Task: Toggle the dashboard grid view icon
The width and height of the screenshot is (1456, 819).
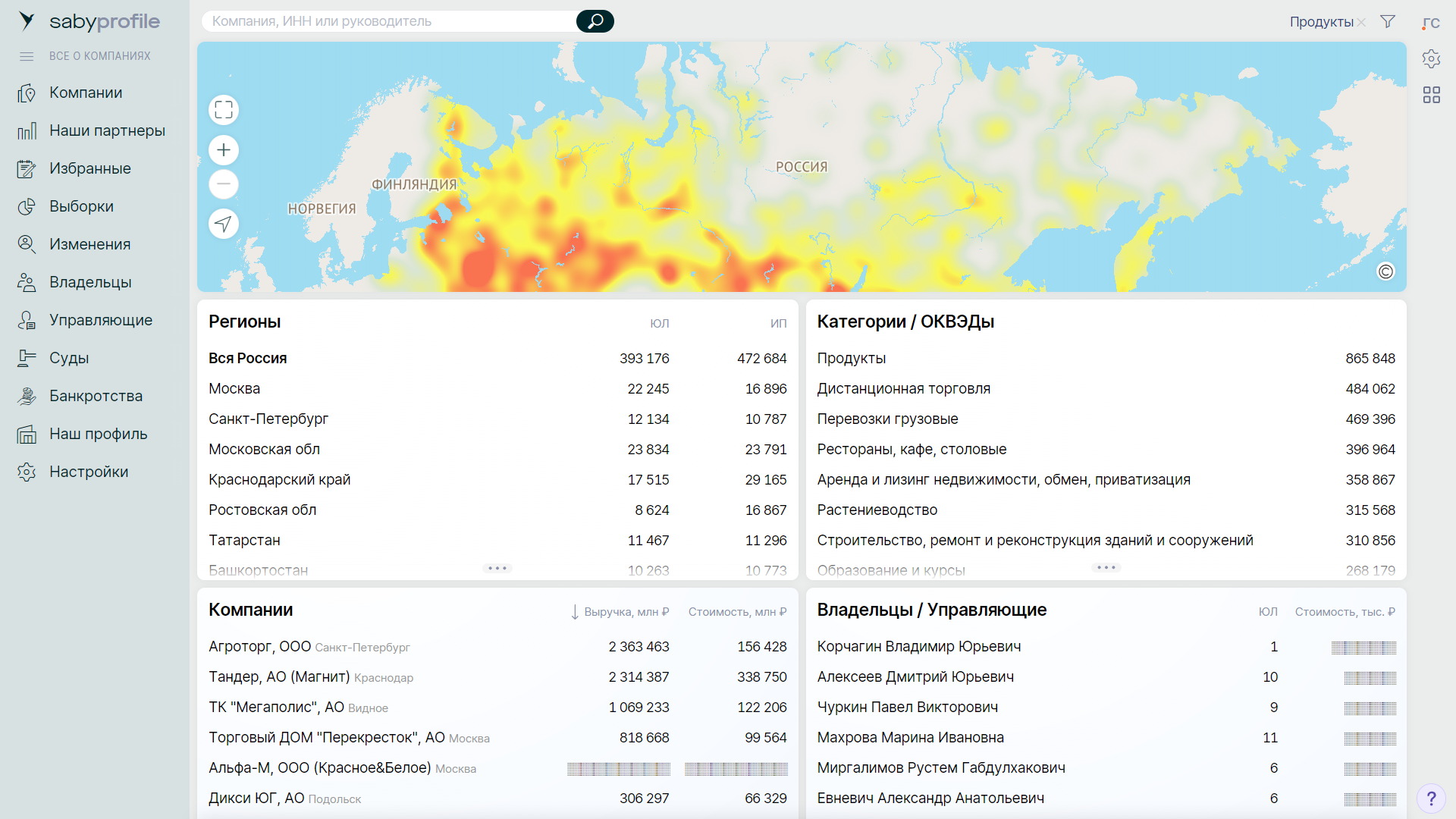Action: coord(1432,95)
